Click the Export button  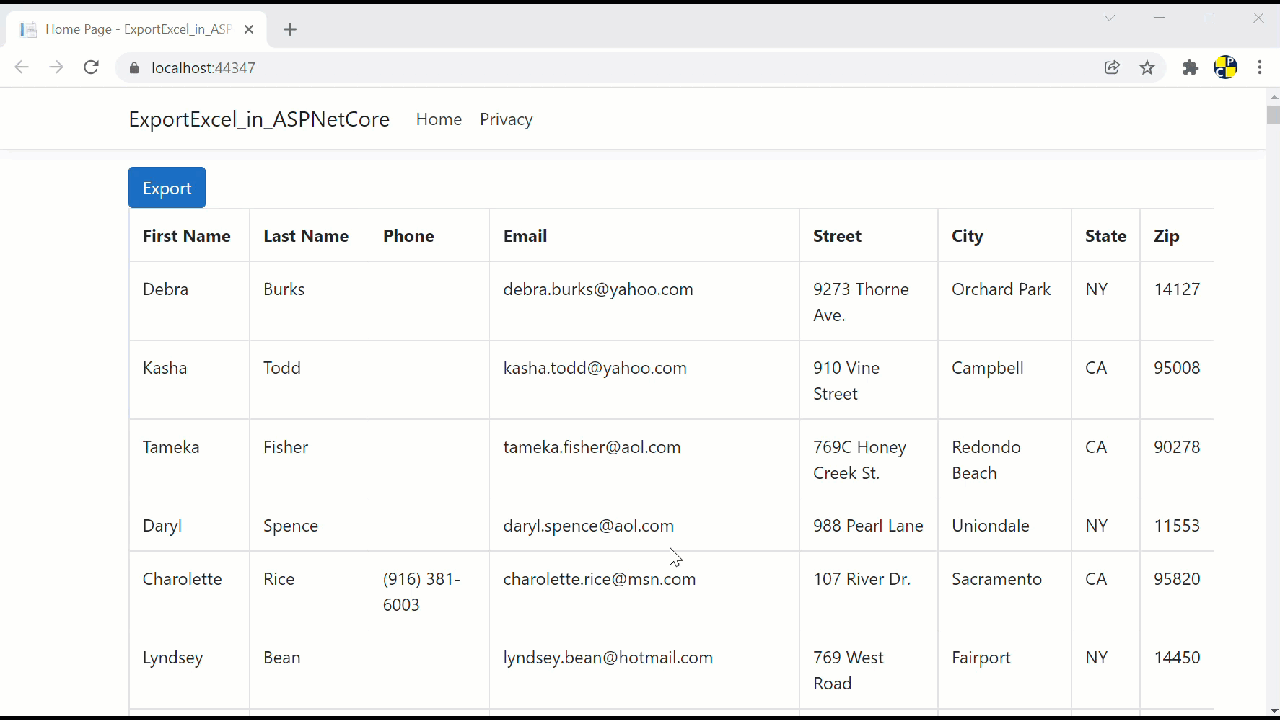(x=167, y=188)
